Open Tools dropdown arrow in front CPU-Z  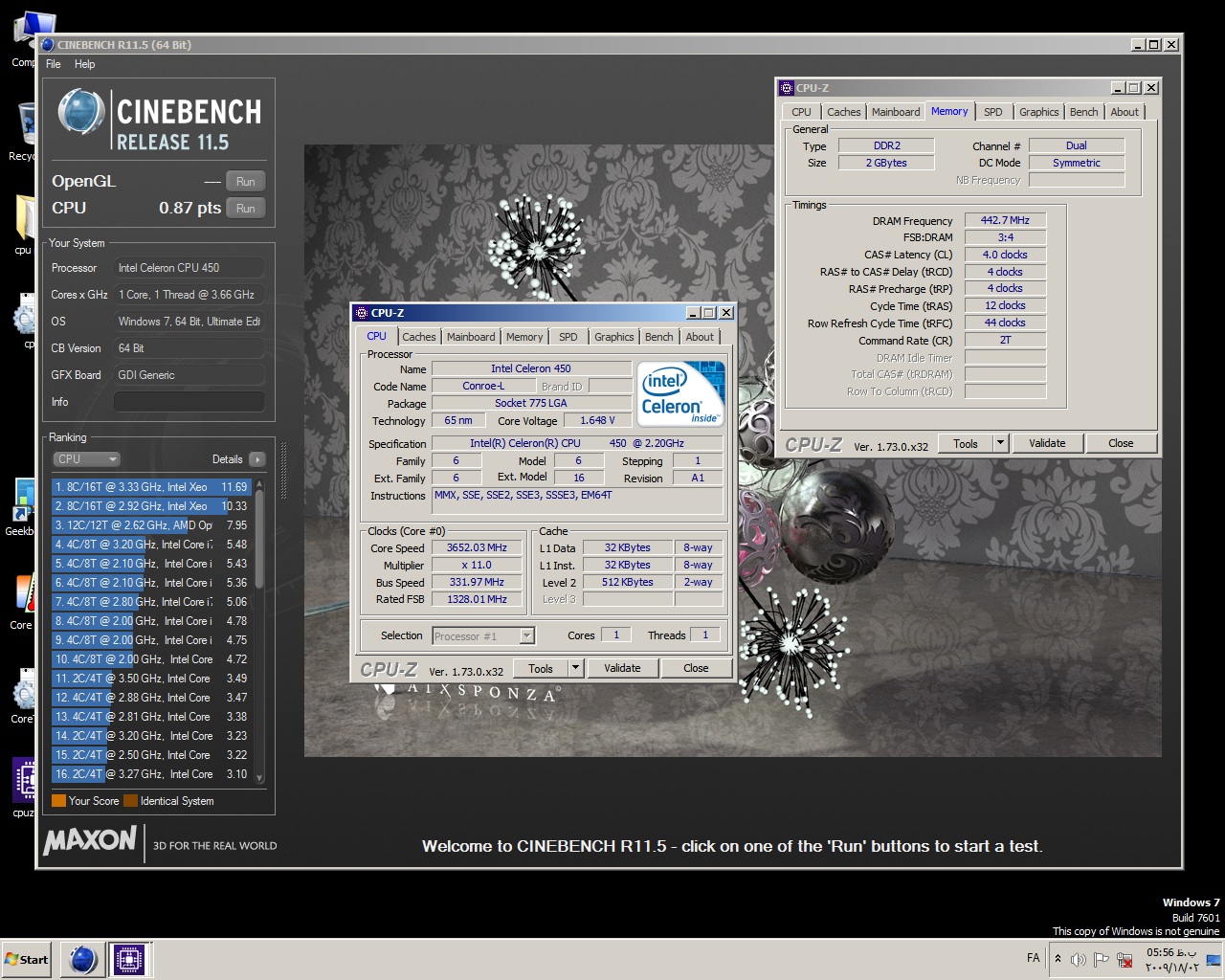coord(575,669)
